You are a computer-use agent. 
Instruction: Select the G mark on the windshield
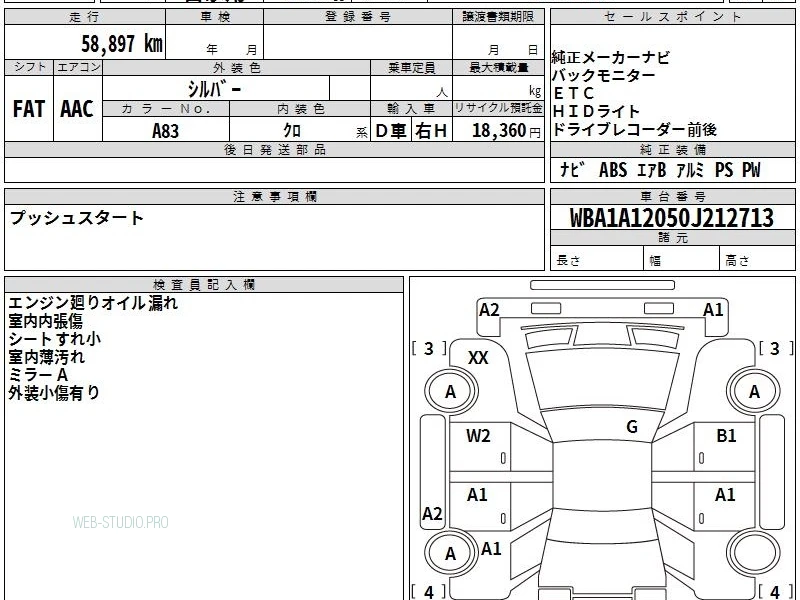click(632, 427)
